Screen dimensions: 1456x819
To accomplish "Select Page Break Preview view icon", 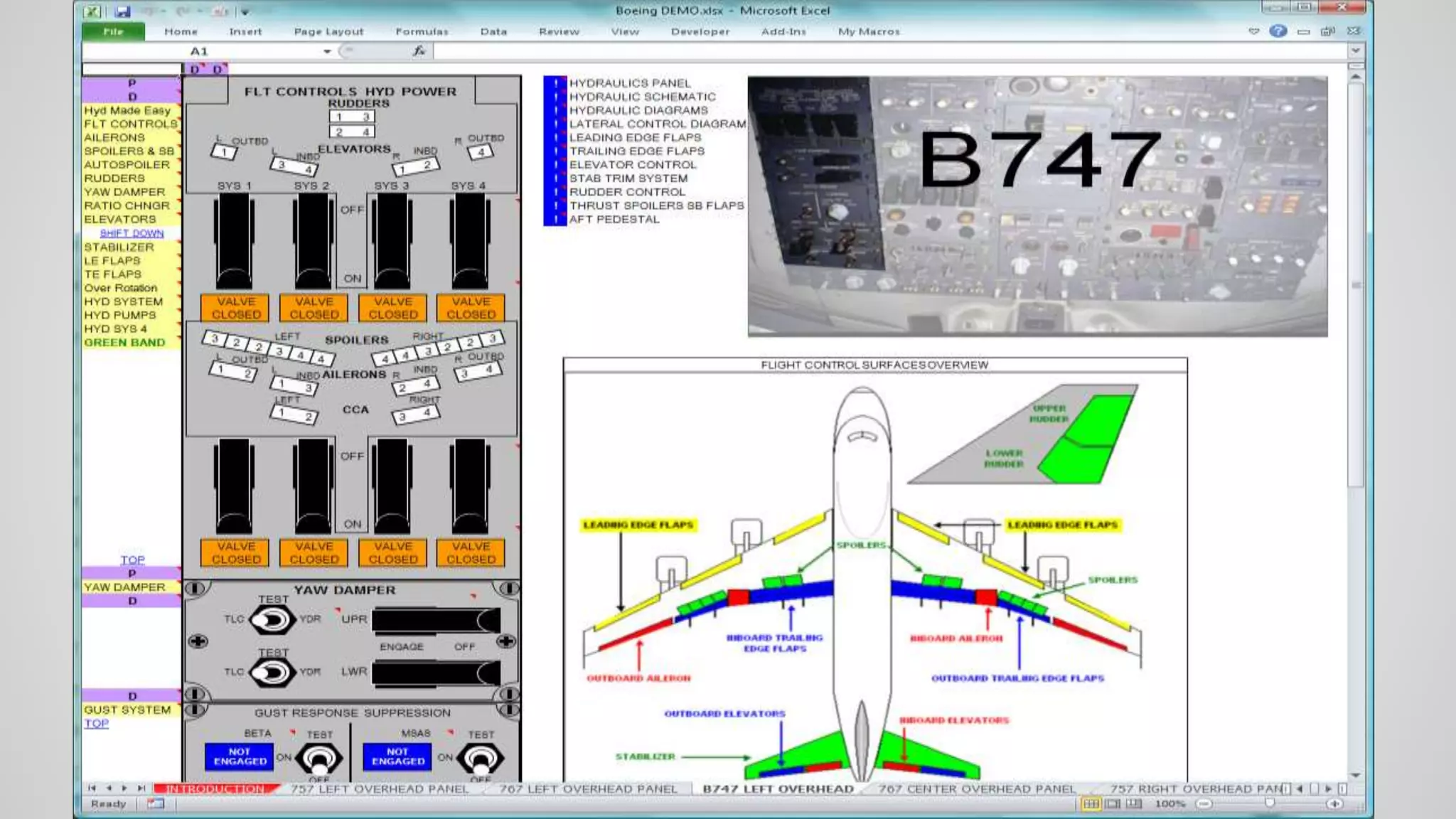I will [1134, 804].
